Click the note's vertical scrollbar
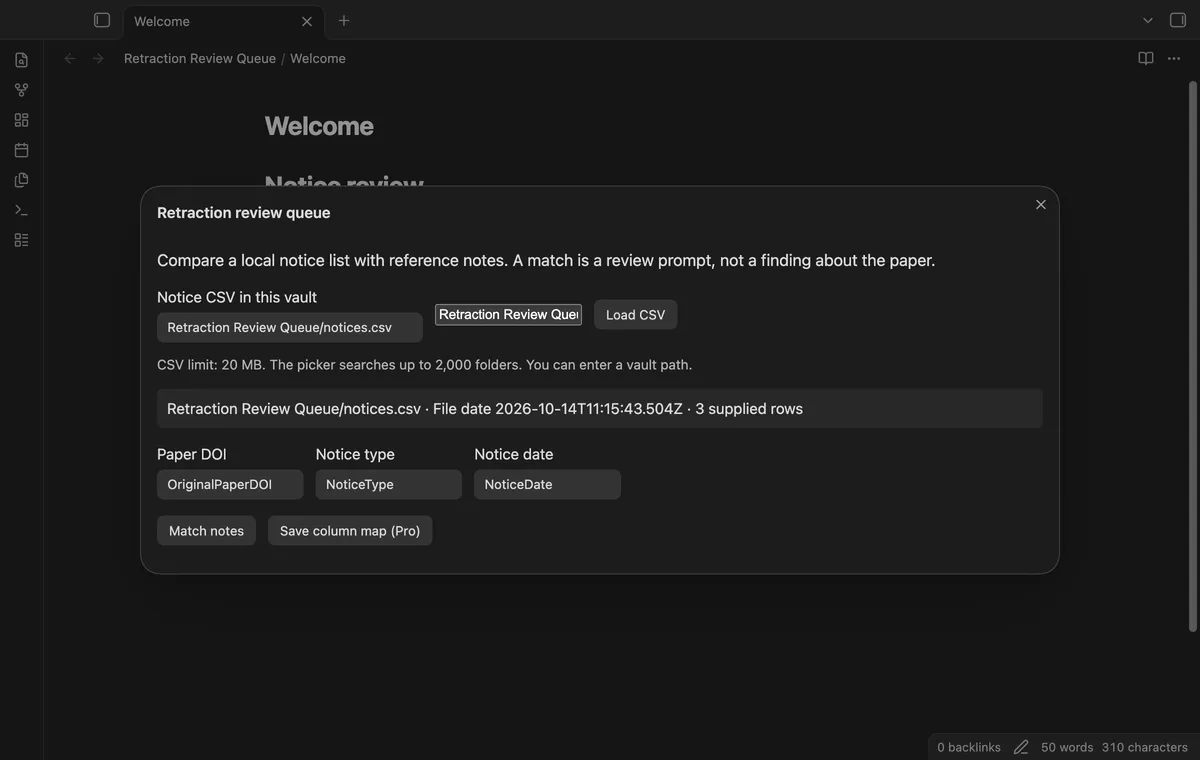Image resolution: width=1200 pixels, height=760 pixels. point(1191,356)
